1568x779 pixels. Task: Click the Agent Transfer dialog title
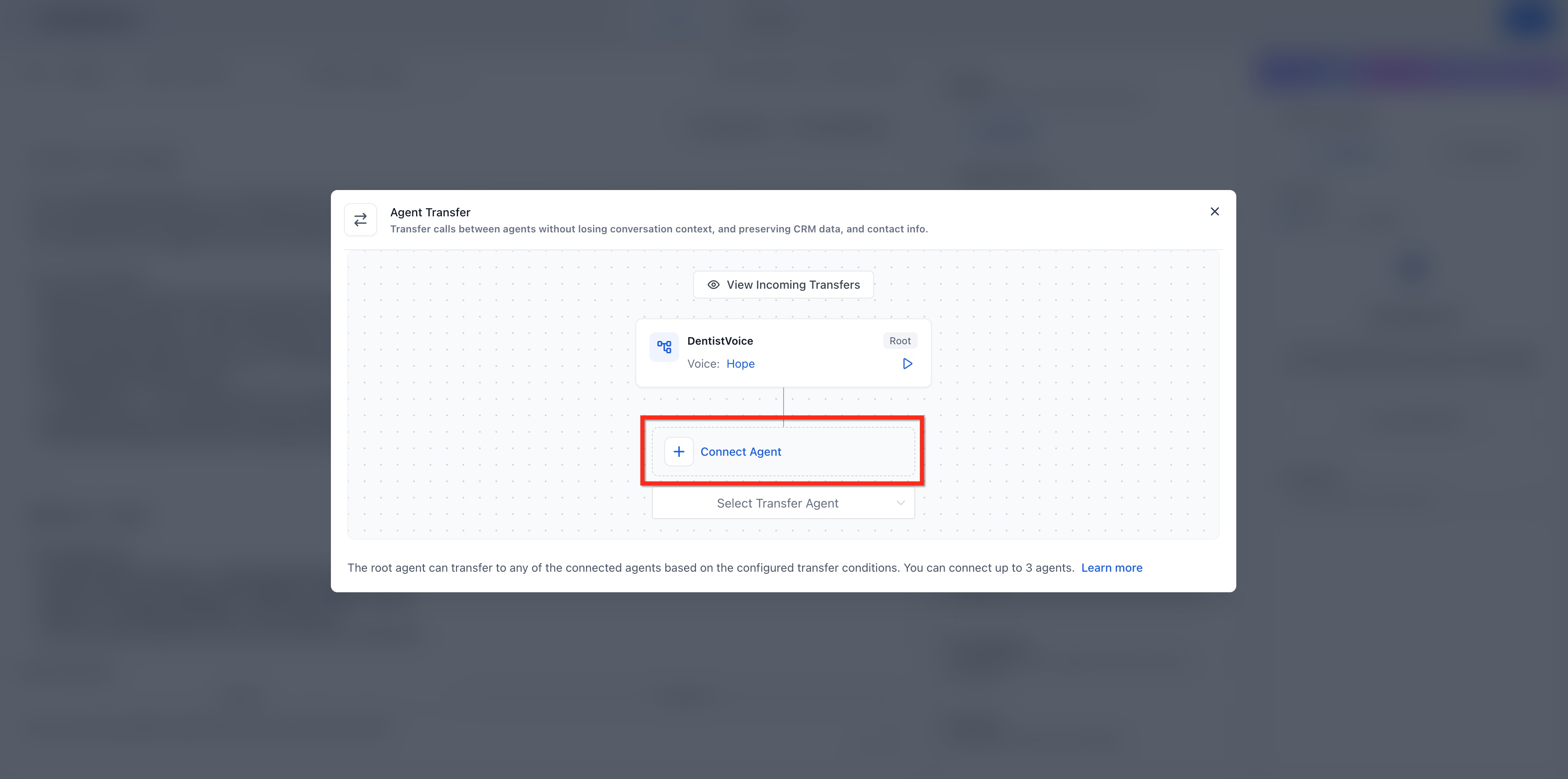[x=430, y=212]
